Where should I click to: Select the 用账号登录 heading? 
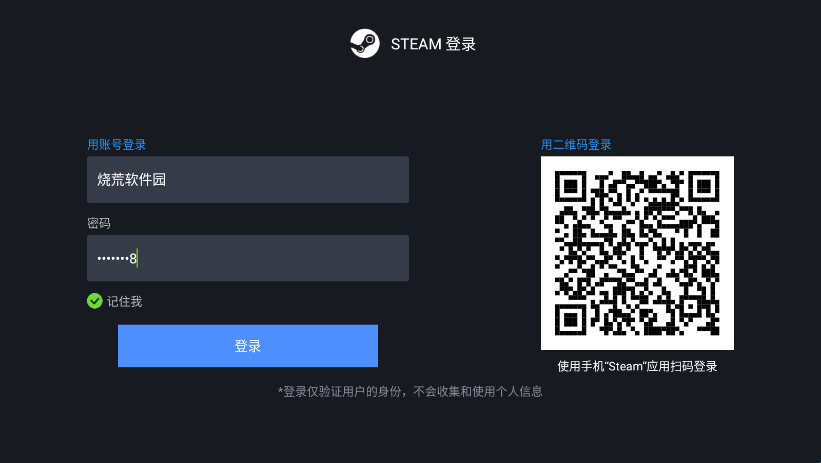pos(116,145)
